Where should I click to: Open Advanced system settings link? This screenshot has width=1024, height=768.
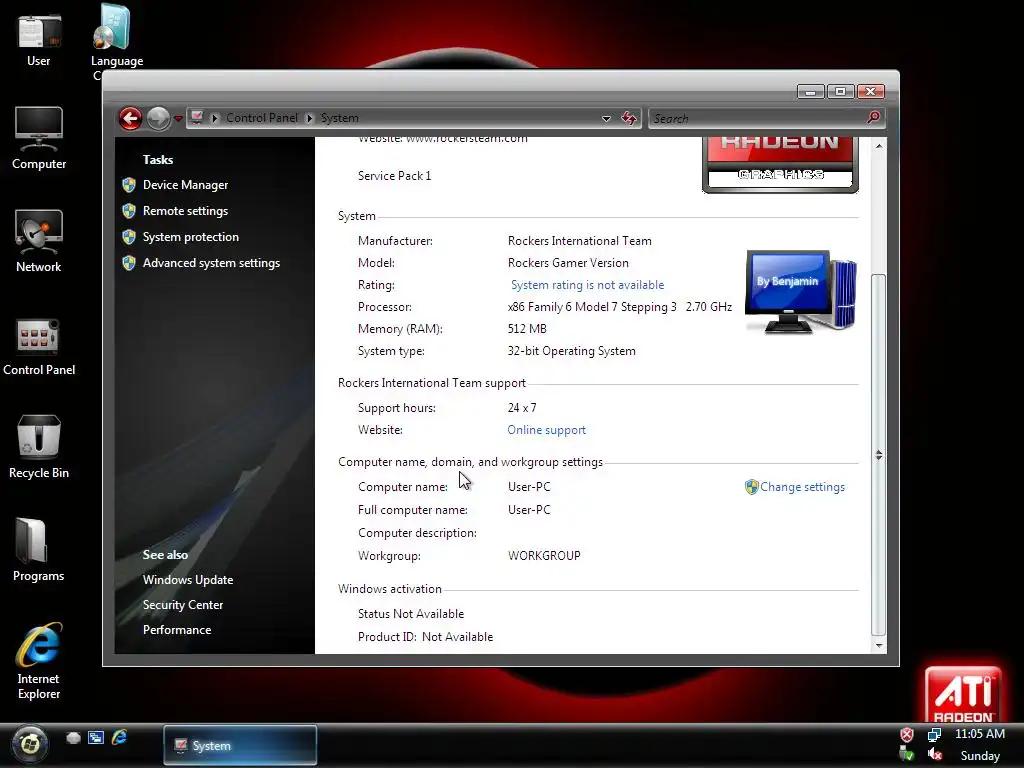pyautogui.click(x=212, y=263)
